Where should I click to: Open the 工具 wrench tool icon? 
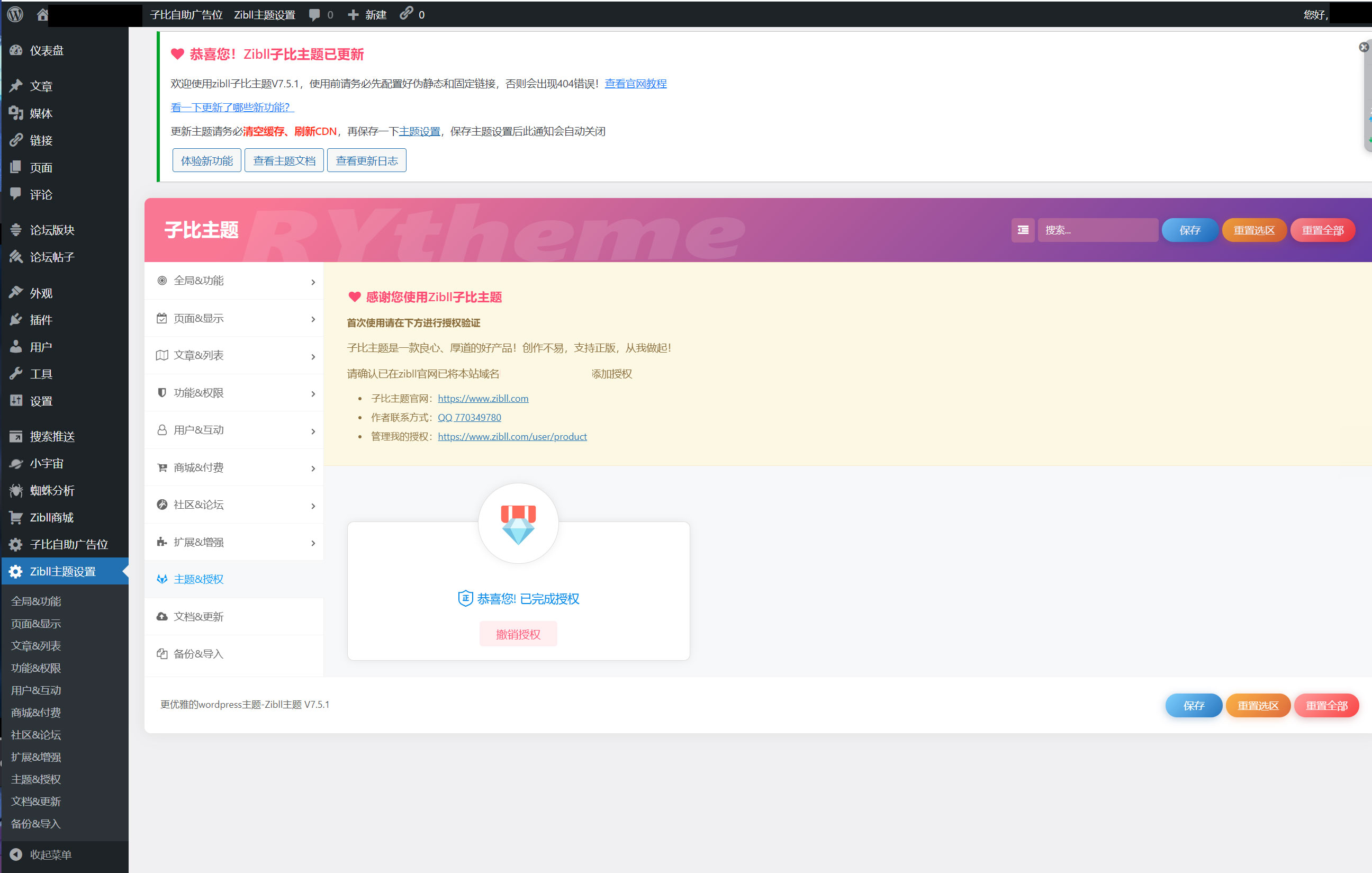point(16,373)
